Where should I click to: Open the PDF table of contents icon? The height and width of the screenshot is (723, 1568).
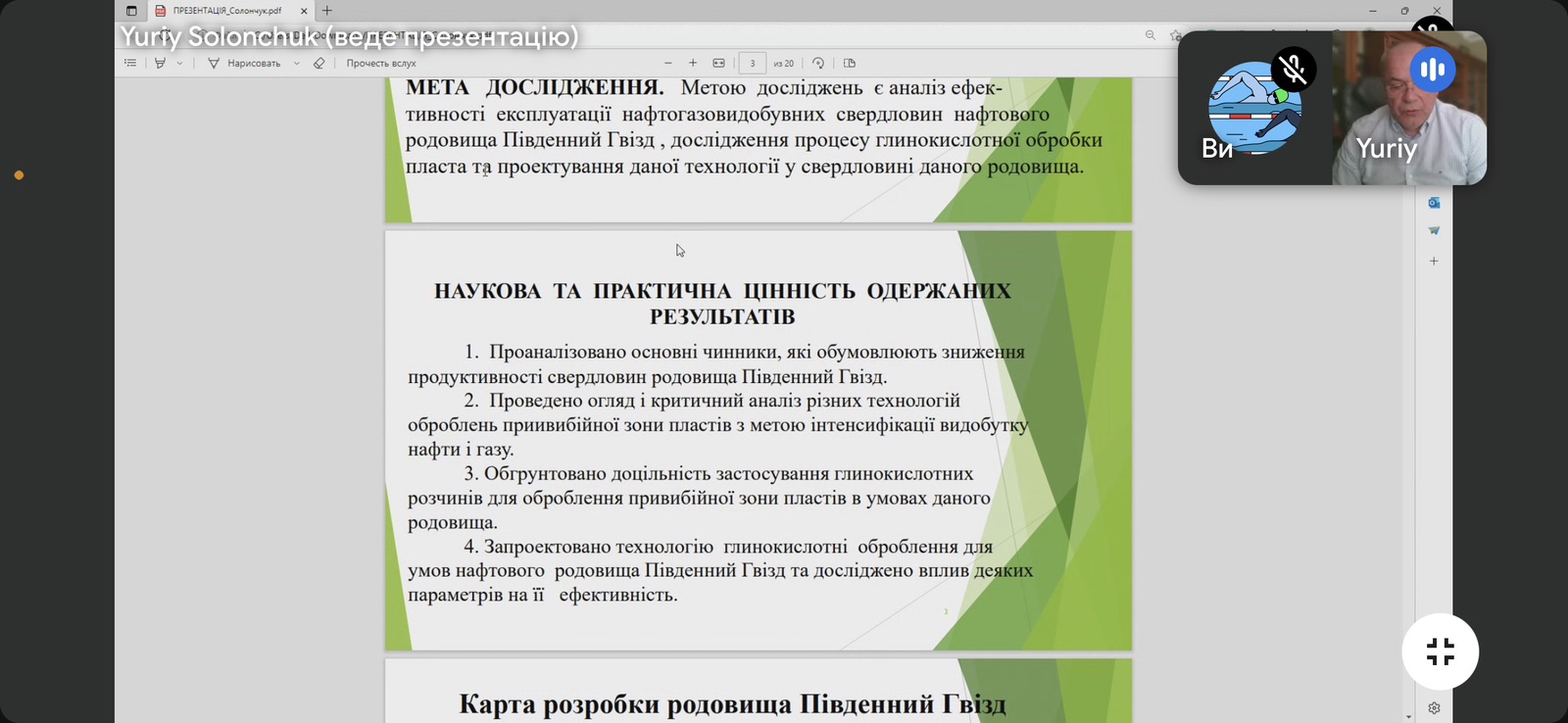[x=130, y=63]
